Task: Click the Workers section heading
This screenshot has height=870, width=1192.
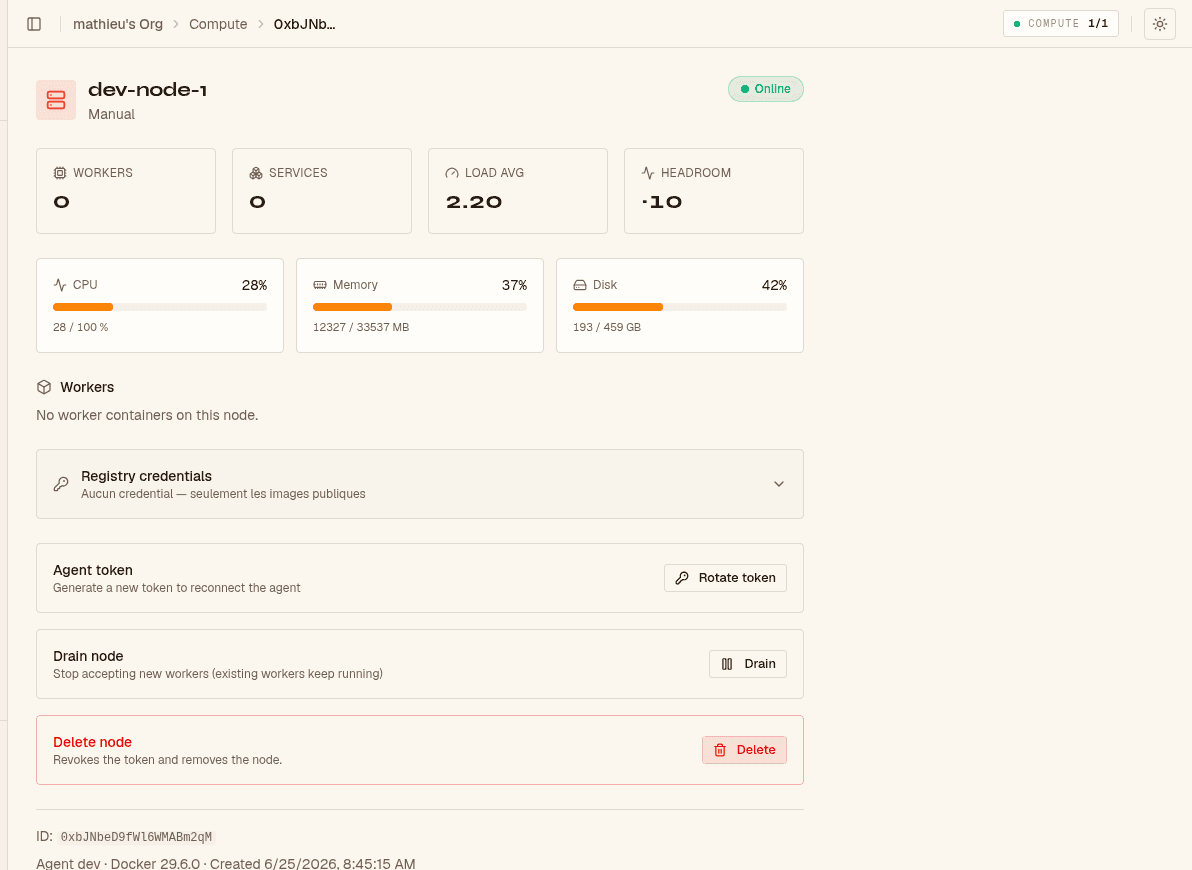Action: [x=87, y=387]
